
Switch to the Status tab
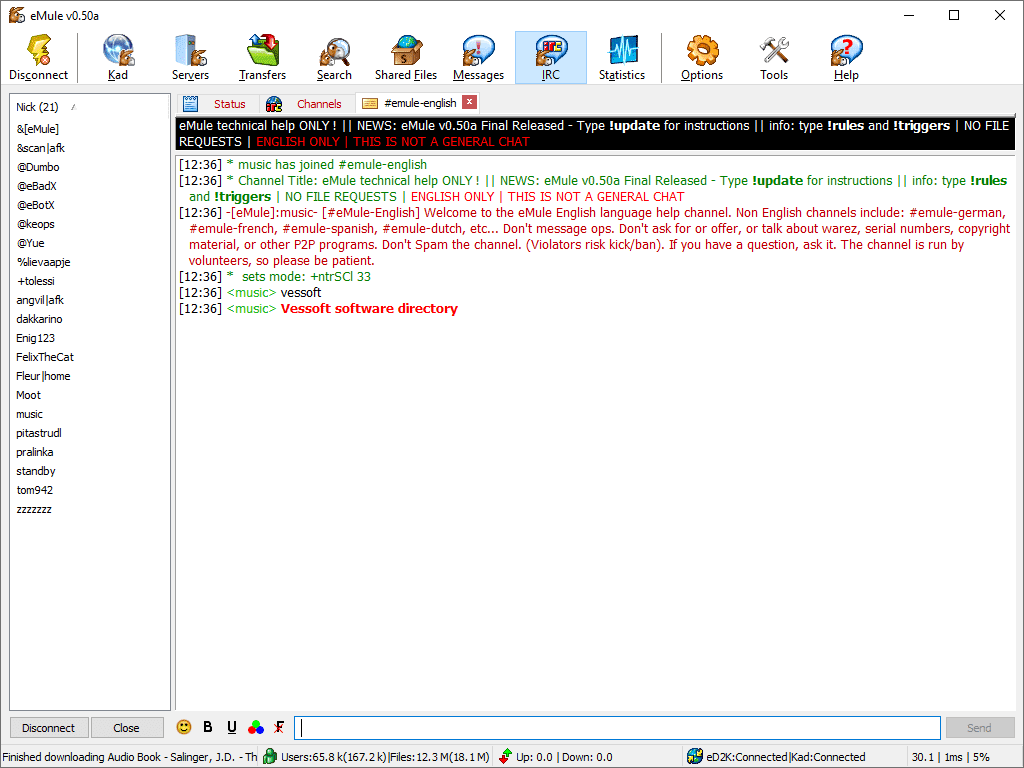coord(216,103)
